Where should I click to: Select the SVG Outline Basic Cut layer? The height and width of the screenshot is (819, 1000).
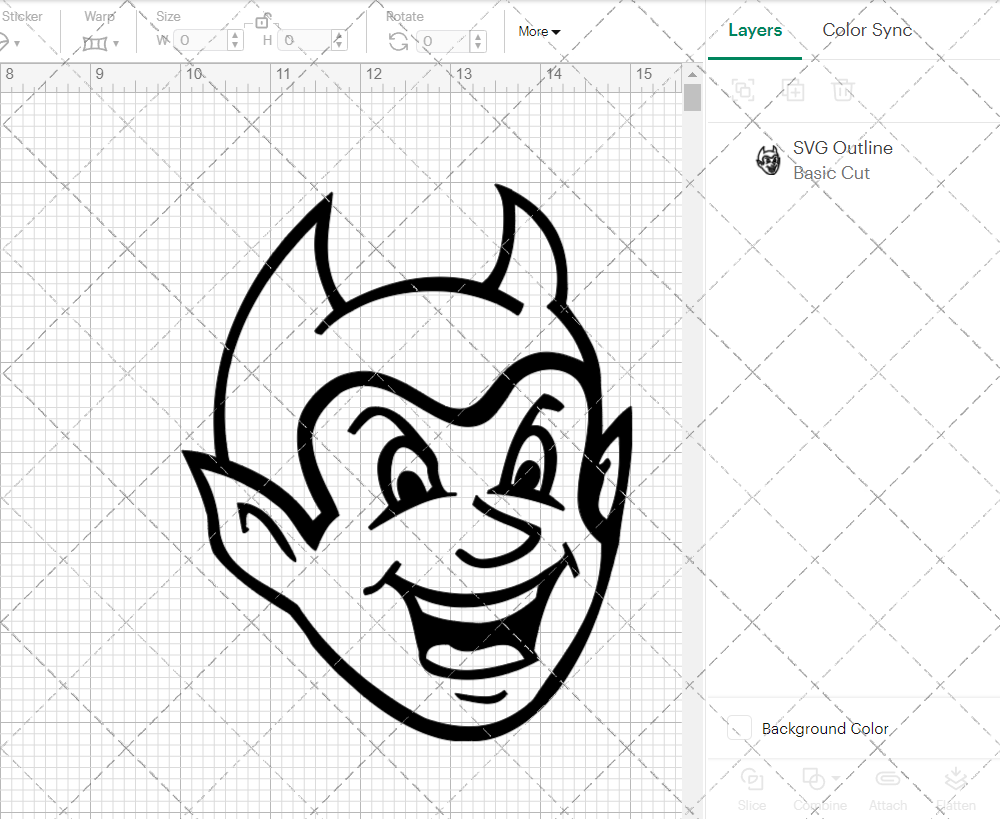(843, 160)
